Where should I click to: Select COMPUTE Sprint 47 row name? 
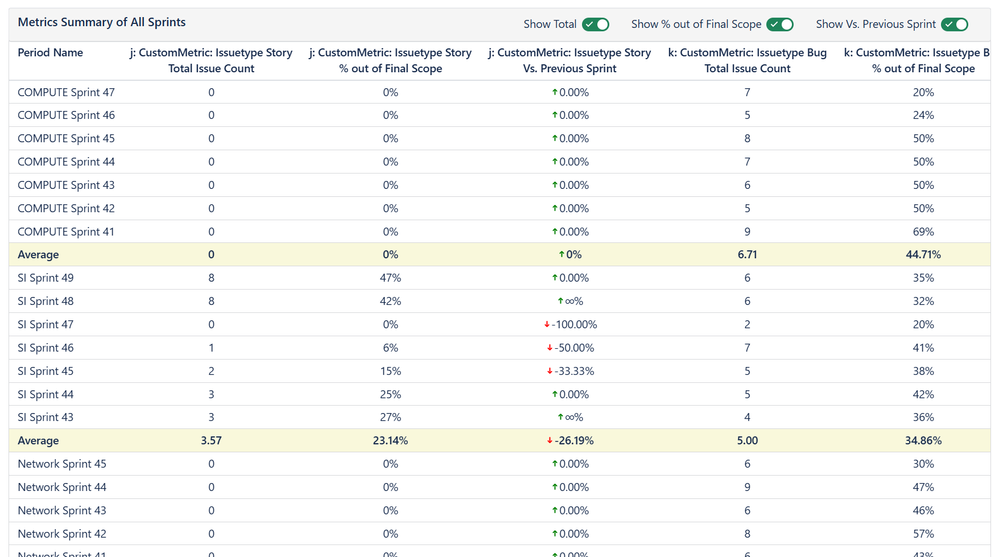pyautogui.click(x=66, y=92)
